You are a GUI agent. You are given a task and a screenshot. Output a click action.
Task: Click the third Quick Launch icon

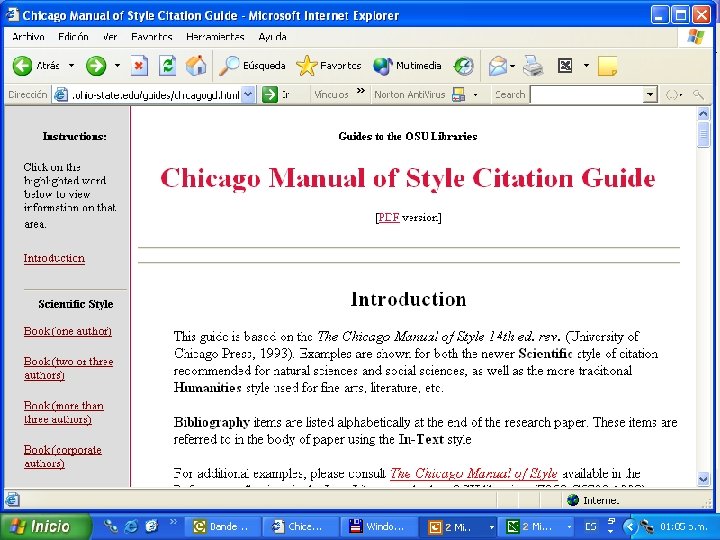pos(151,526)
